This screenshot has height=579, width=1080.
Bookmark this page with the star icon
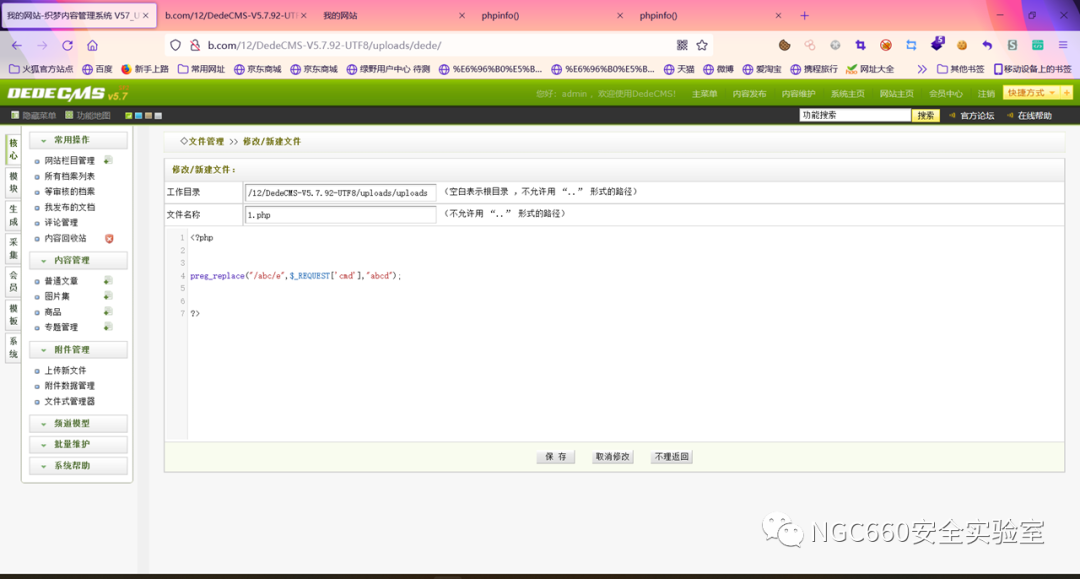702,45
